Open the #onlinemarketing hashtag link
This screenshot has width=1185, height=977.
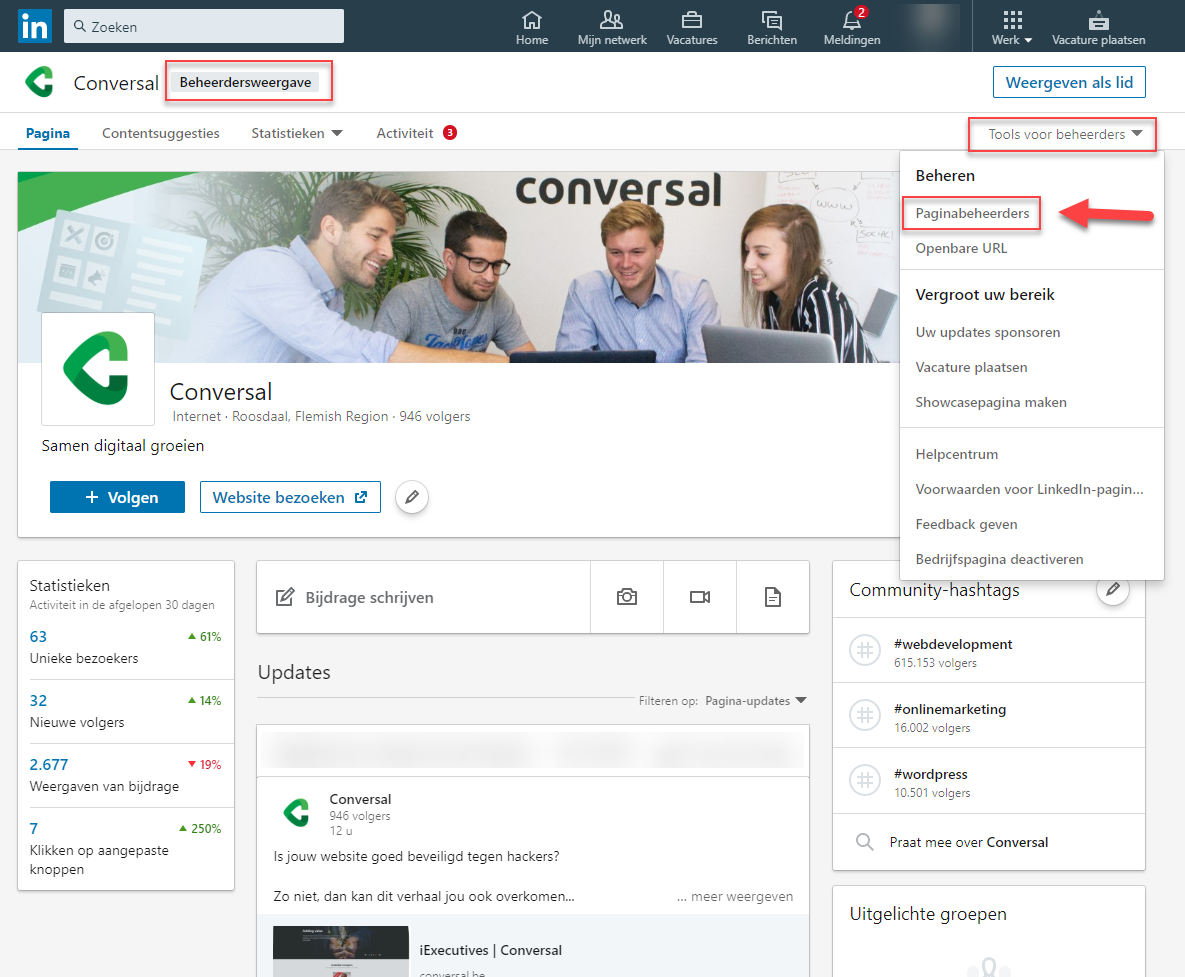pos(949,709)
